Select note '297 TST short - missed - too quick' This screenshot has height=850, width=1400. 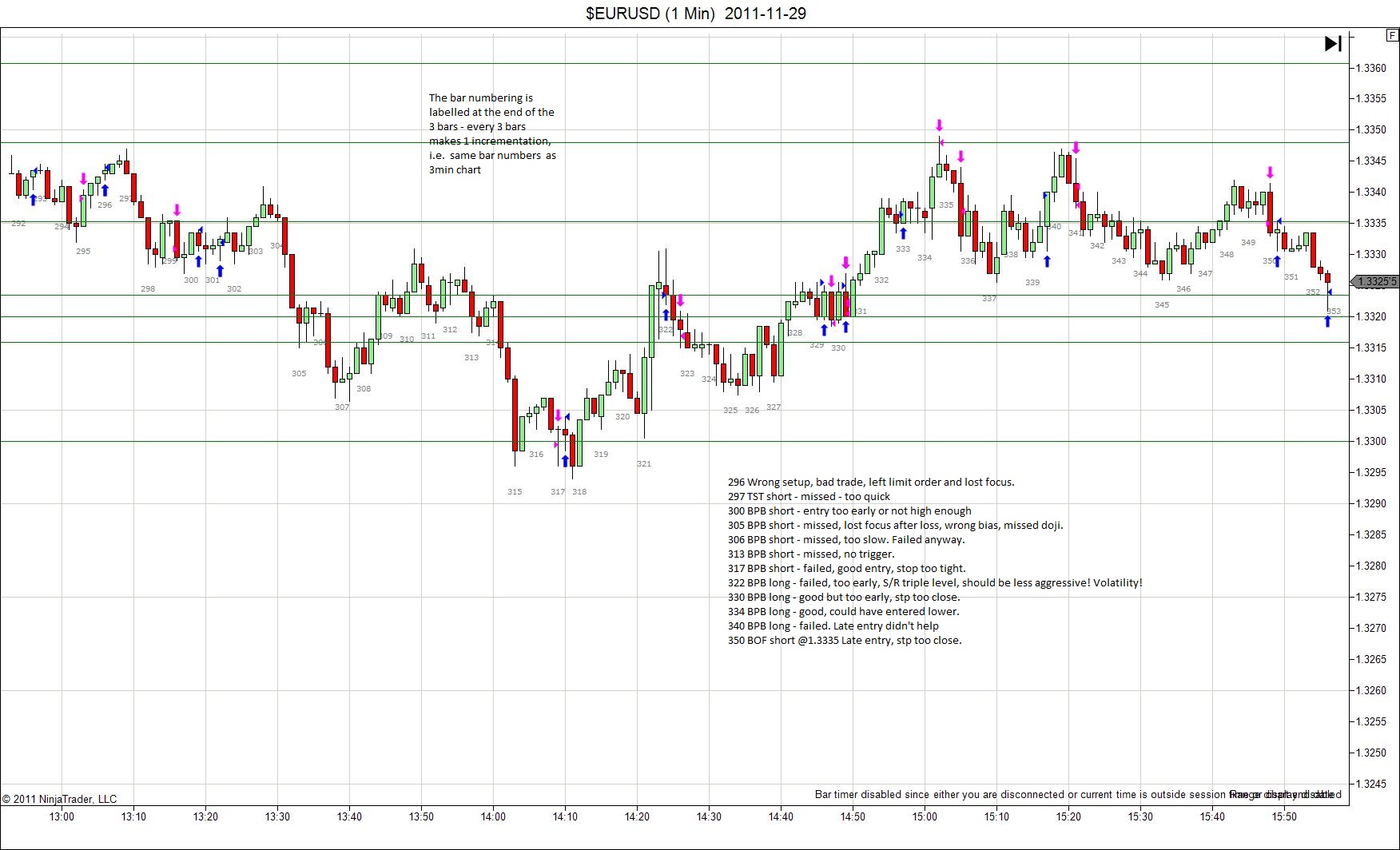(809, 496)
